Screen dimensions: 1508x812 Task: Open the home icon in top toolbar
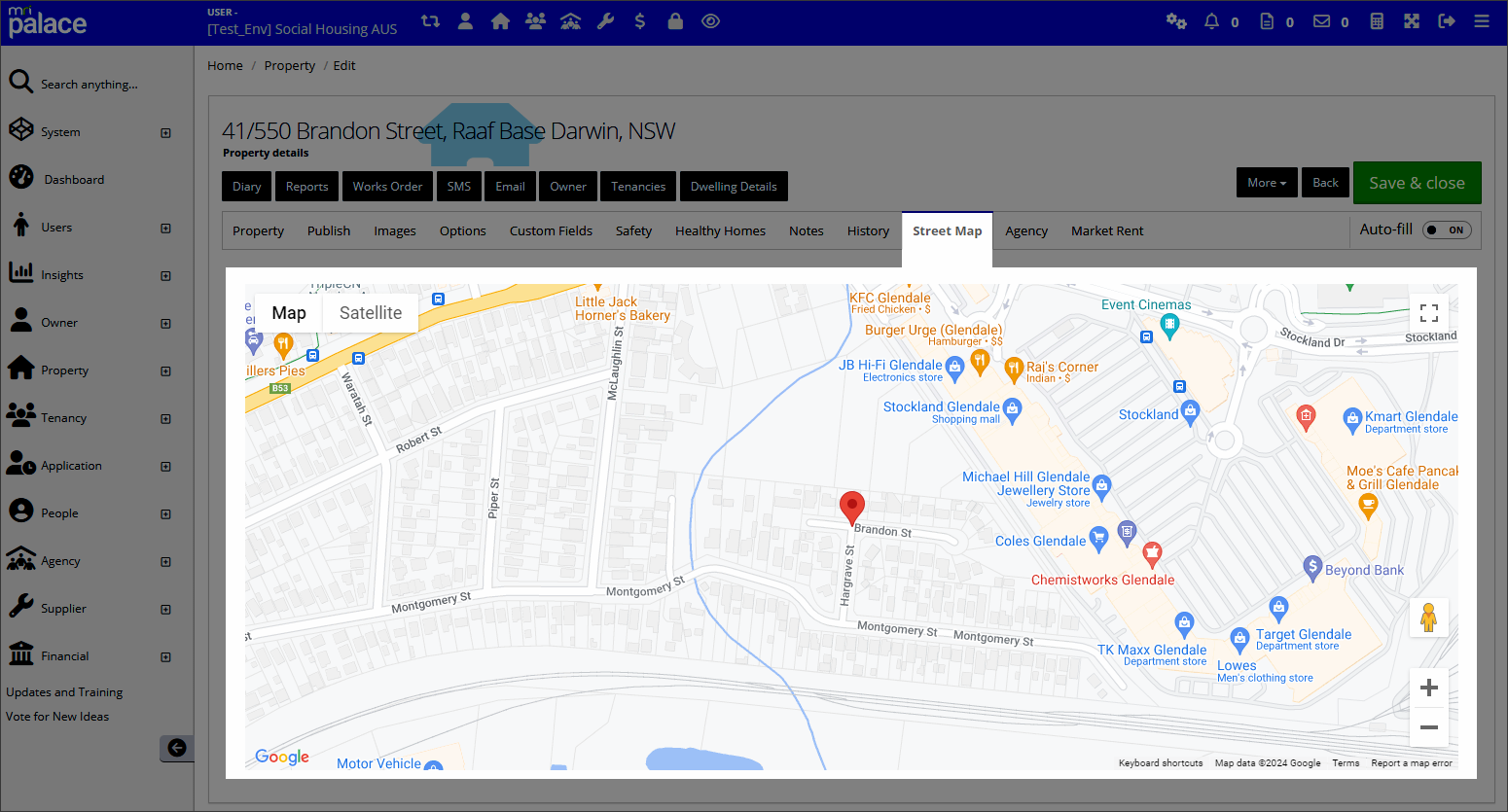coord(500,20)
